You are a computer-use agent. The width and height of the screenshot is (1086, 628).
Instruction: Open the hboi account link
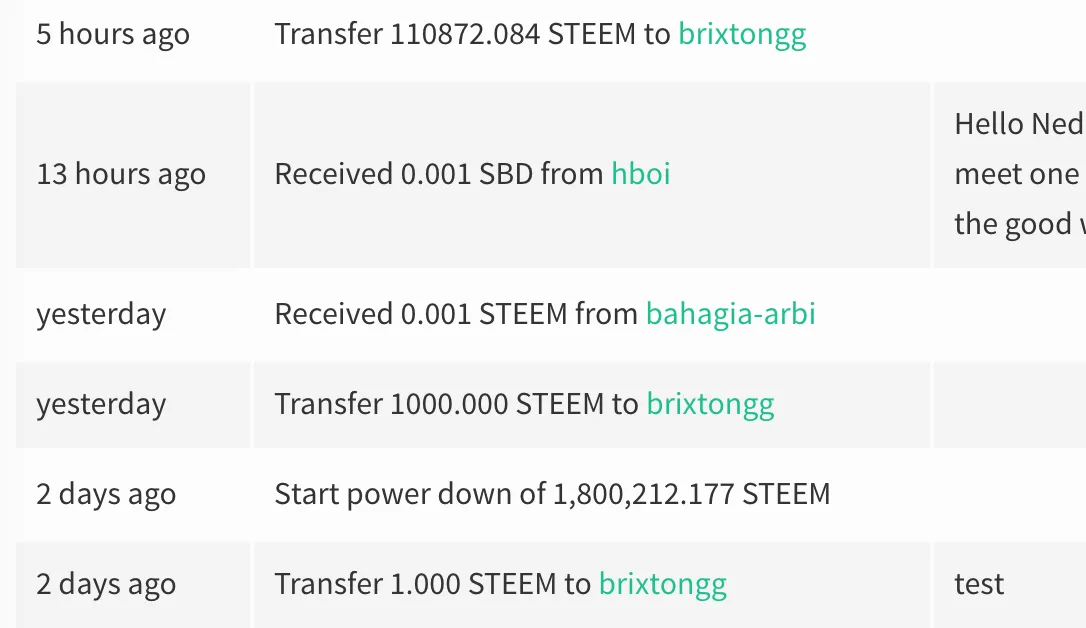coord(640,175)
